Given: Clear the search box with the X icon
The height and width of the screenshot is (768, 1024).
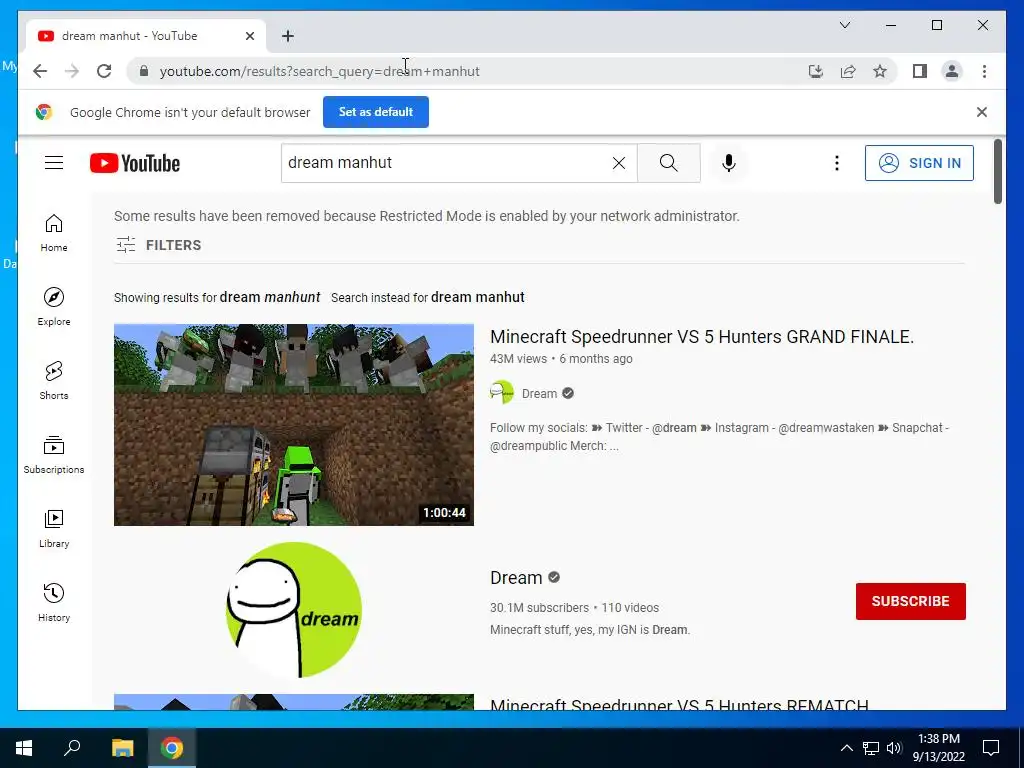Looking at the screenshot, I should [619, 163].
